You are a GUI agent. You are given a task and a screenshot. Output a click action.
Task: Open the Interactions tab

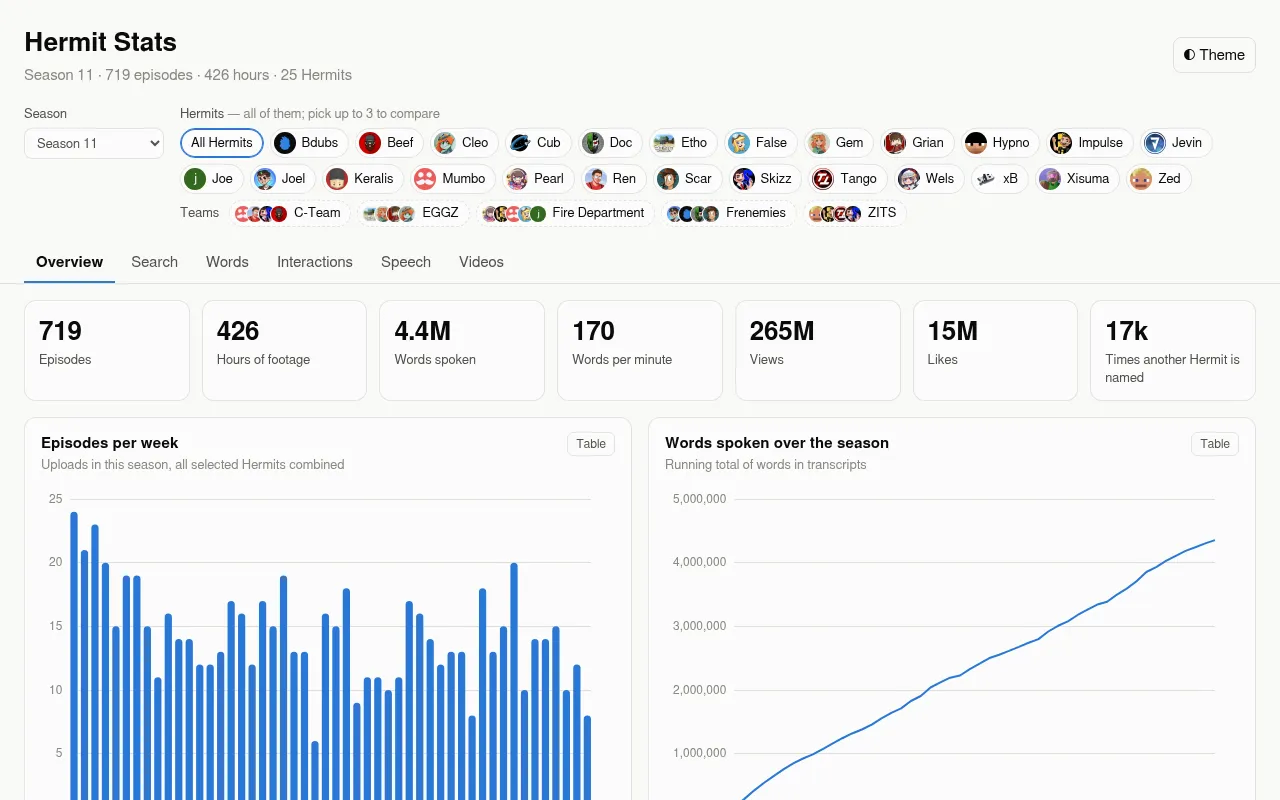315,262
